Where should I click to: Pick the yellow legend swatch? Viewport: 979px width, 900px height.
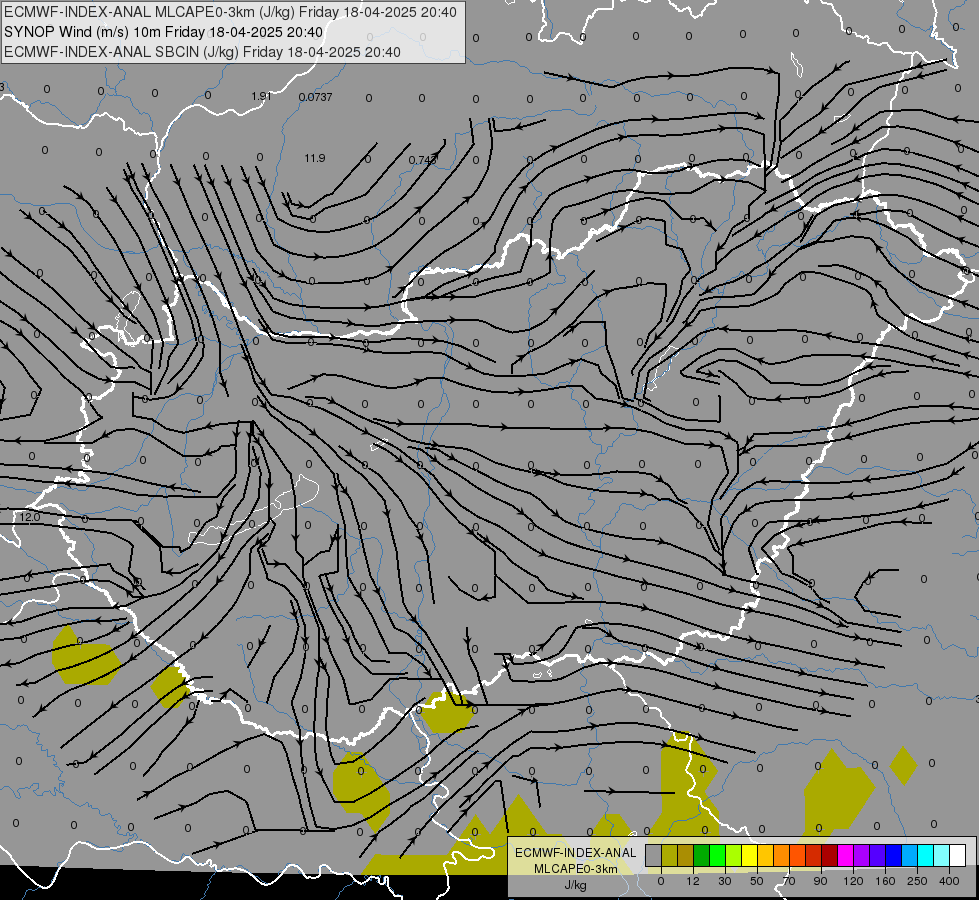pyautogui.click(x=750, y=856)
